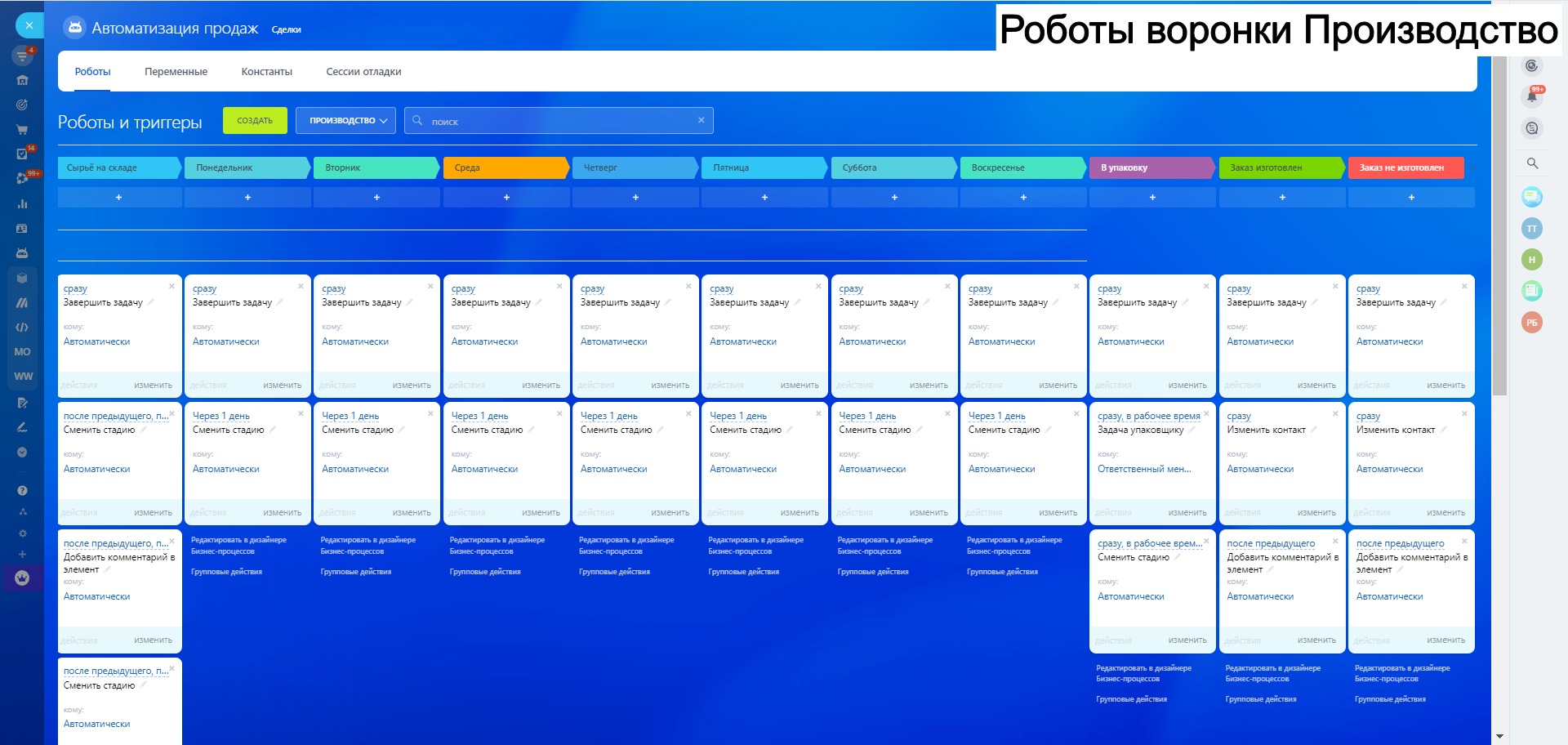1568x745 pixels.
Task: Open the contact card icon in left sidebar
Action: 23,229
